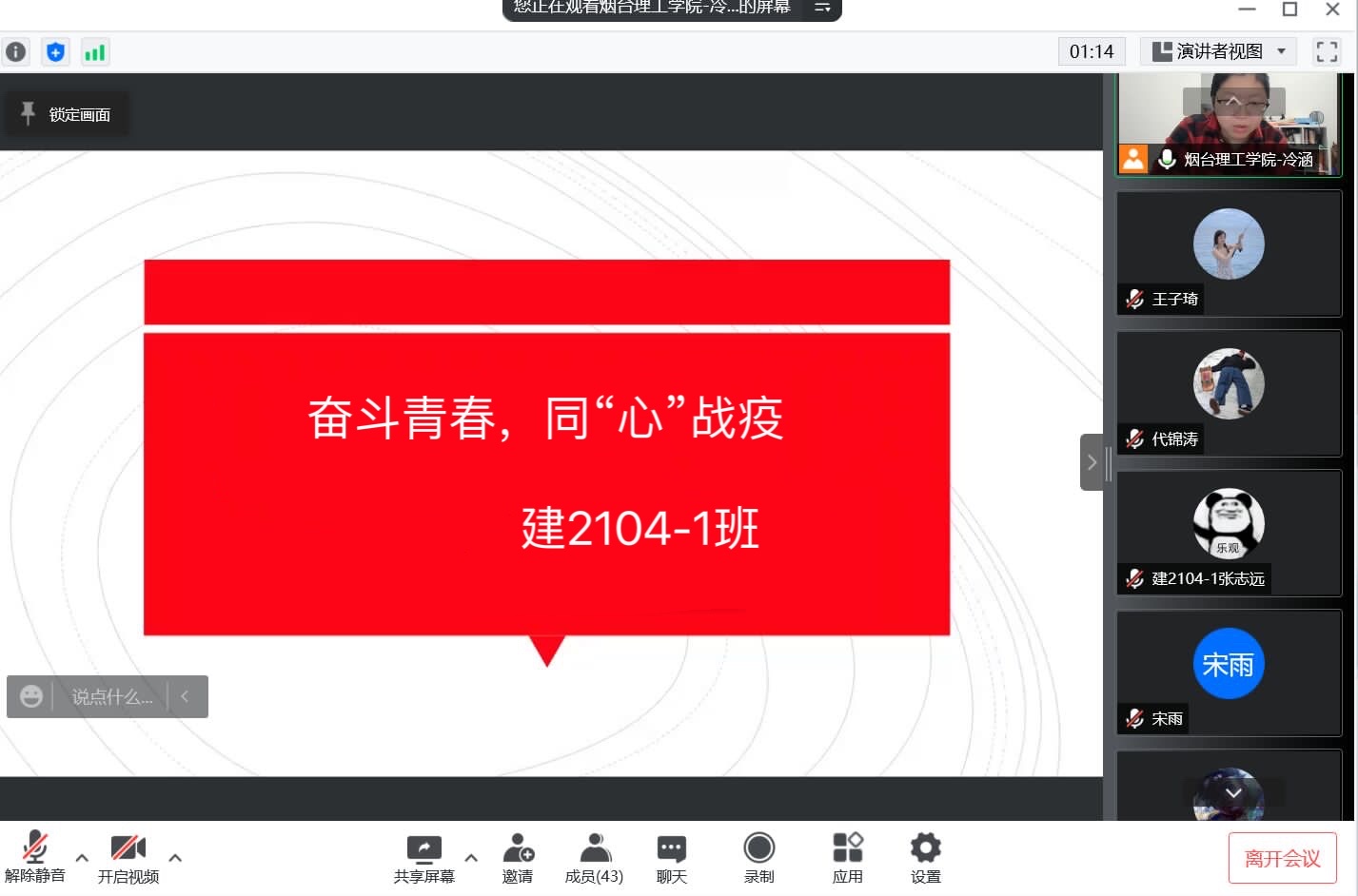Open 设置 settings gear

pos(925,857)
